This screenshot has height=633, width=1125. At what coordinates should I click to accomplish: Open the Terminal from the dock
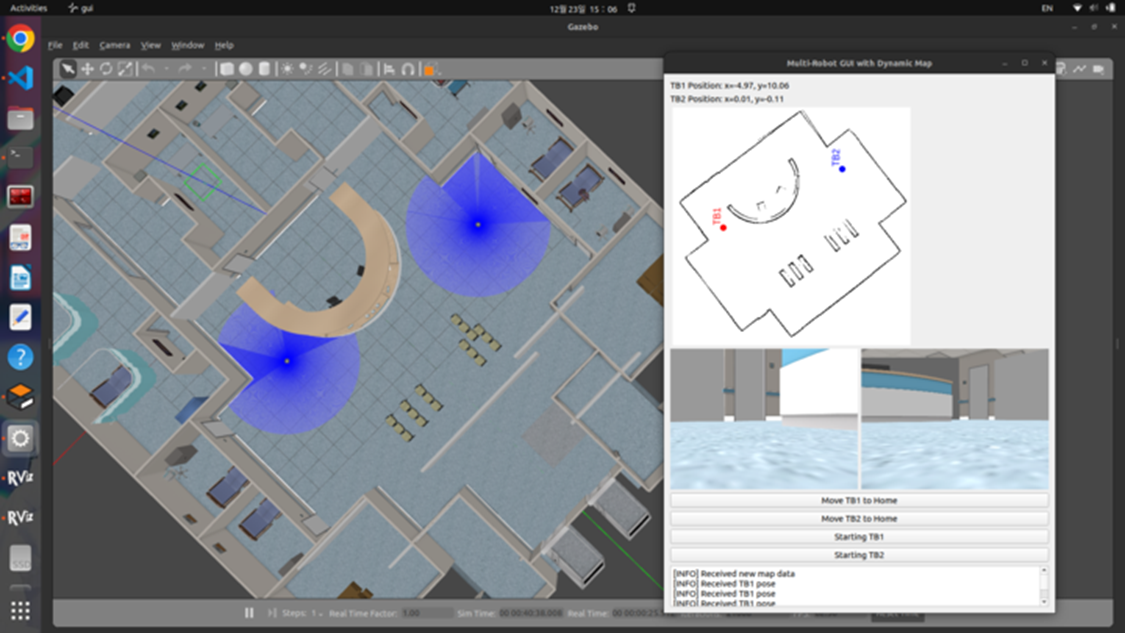(x=20, y=156)
